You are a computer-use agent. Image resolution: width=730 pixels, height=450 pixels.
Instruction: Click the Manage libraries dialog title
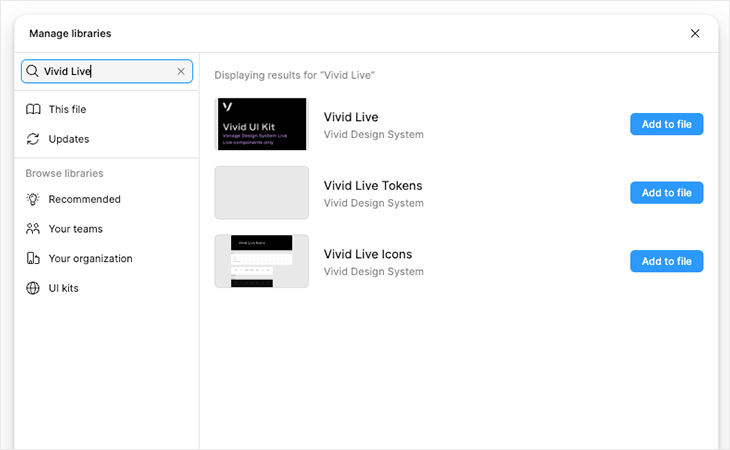(x=70, y=34)
